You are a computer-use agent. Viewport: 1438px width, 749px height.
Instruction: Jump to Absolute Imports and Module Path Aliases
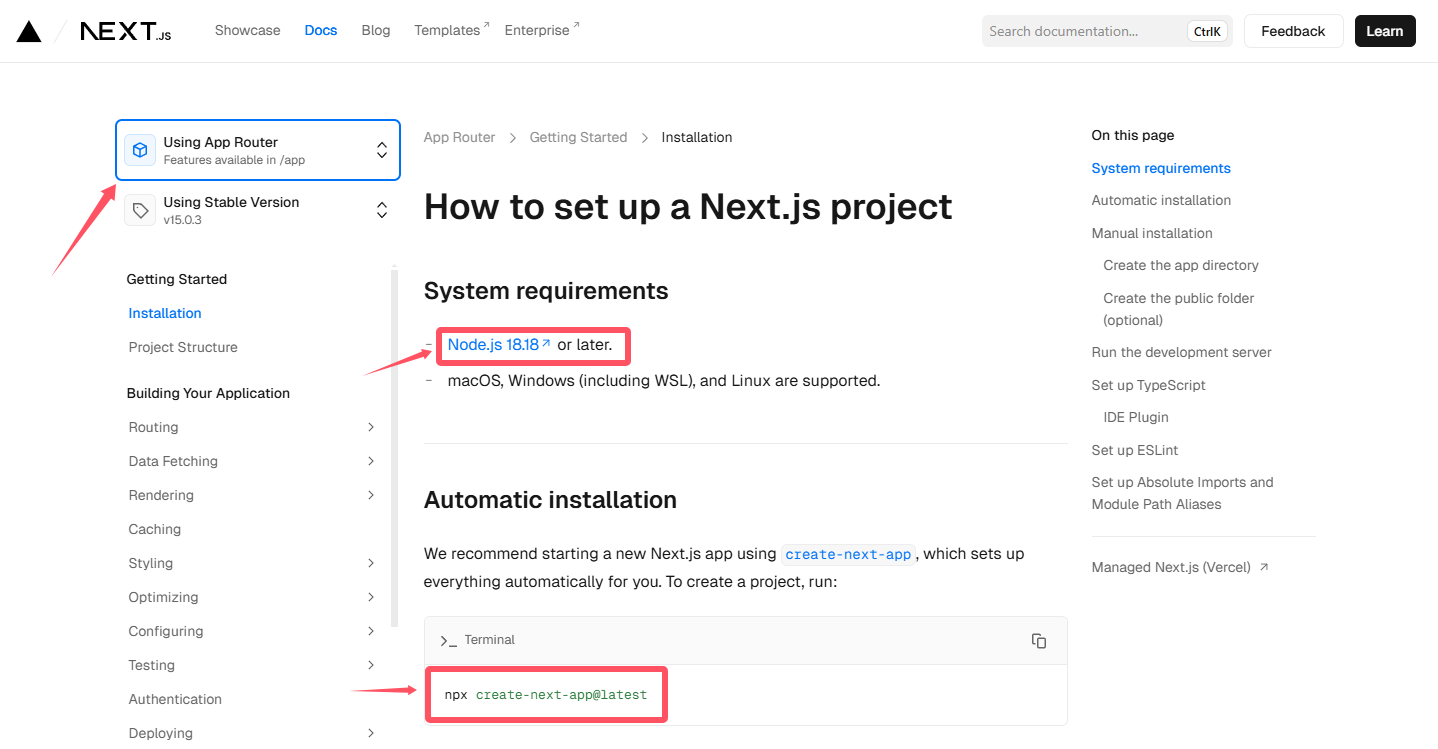click(1183, 493)
